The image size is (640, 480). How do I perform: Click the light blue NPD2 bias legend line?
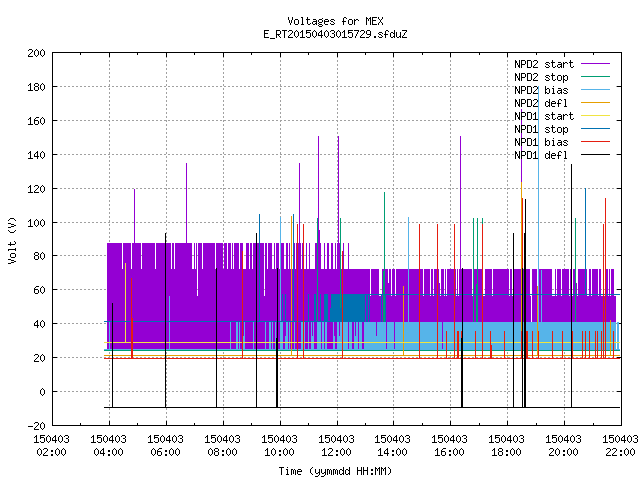click(596, 90)
